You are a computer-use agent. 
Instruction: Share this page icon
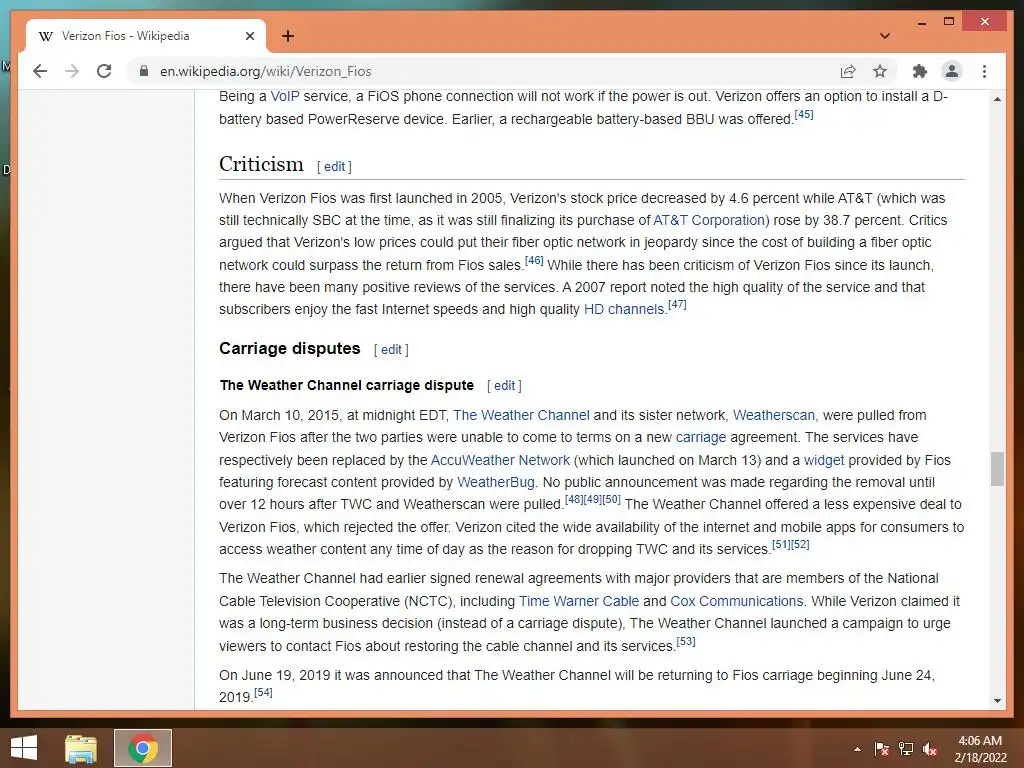pyautogui.click(x=848, y=71)
